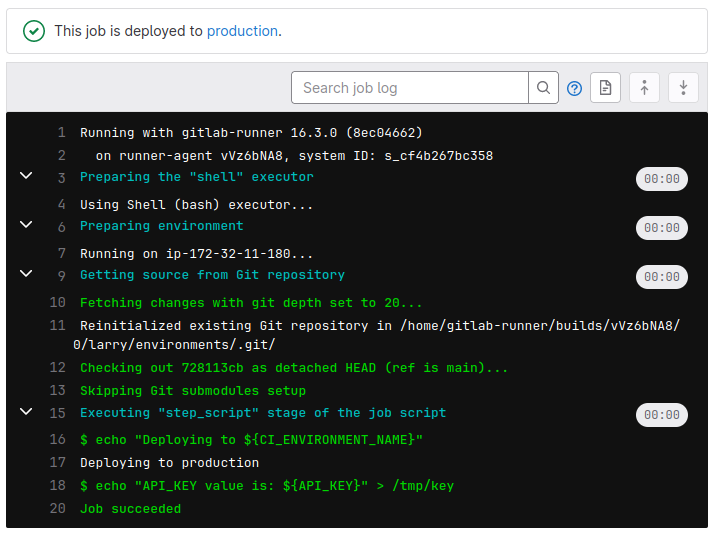Screen dimensions: 716x534
Task: Click line number 1 in the log
Action: tap(61, 133)
